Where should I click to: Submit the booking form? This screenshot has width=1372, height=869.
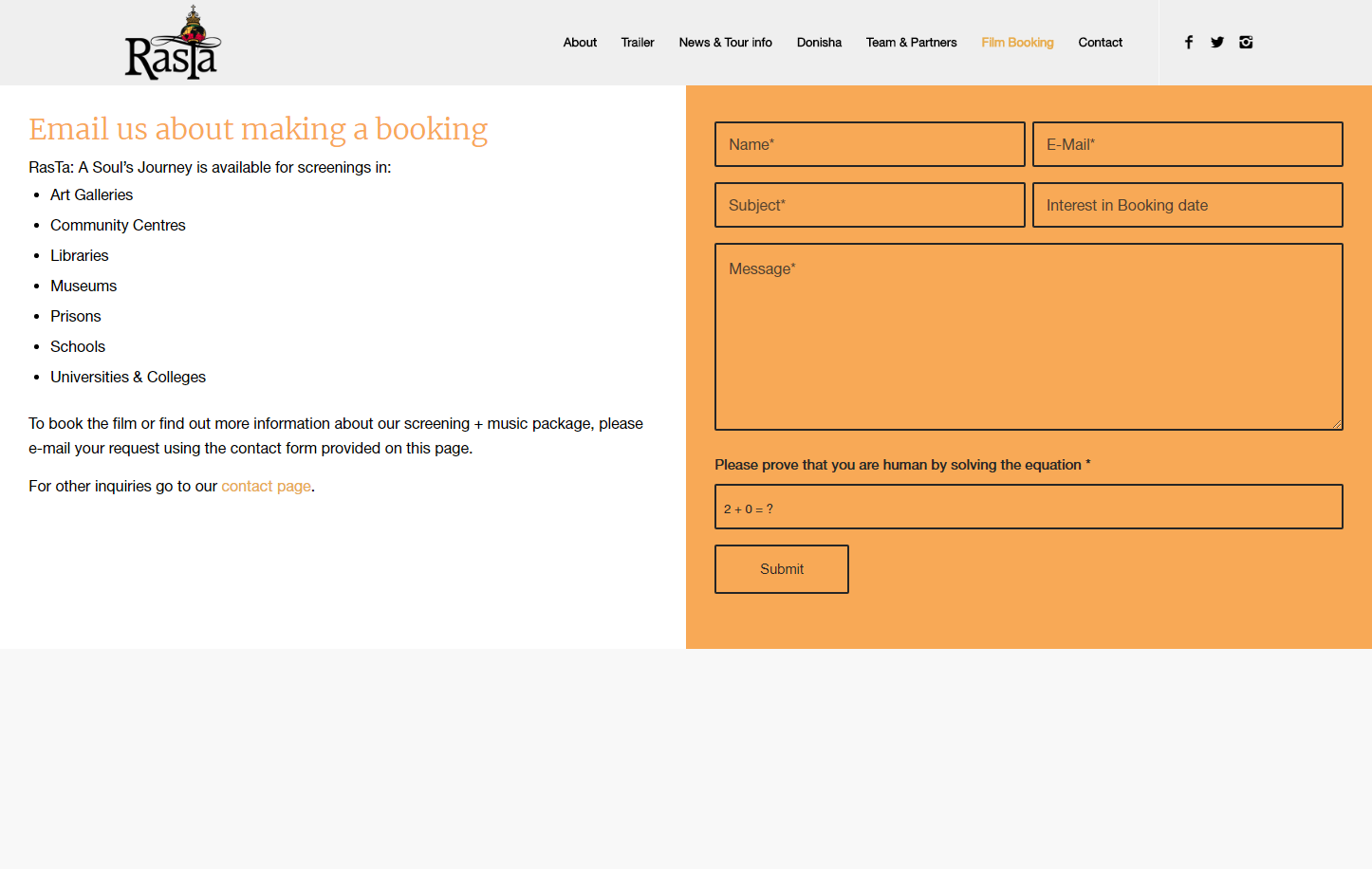(x=782, y=569)
